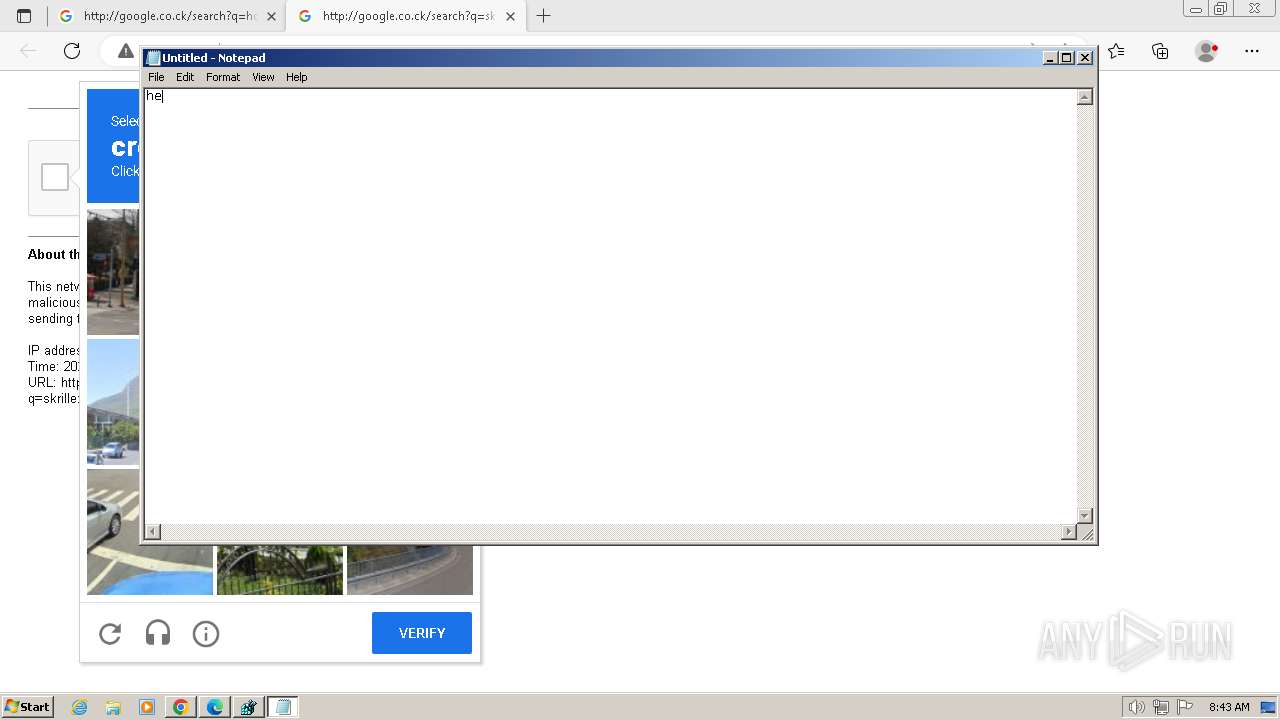Click in Notepad text area after 'he'
Screen dimensions: 1280x720
click(x=165, y=96)
